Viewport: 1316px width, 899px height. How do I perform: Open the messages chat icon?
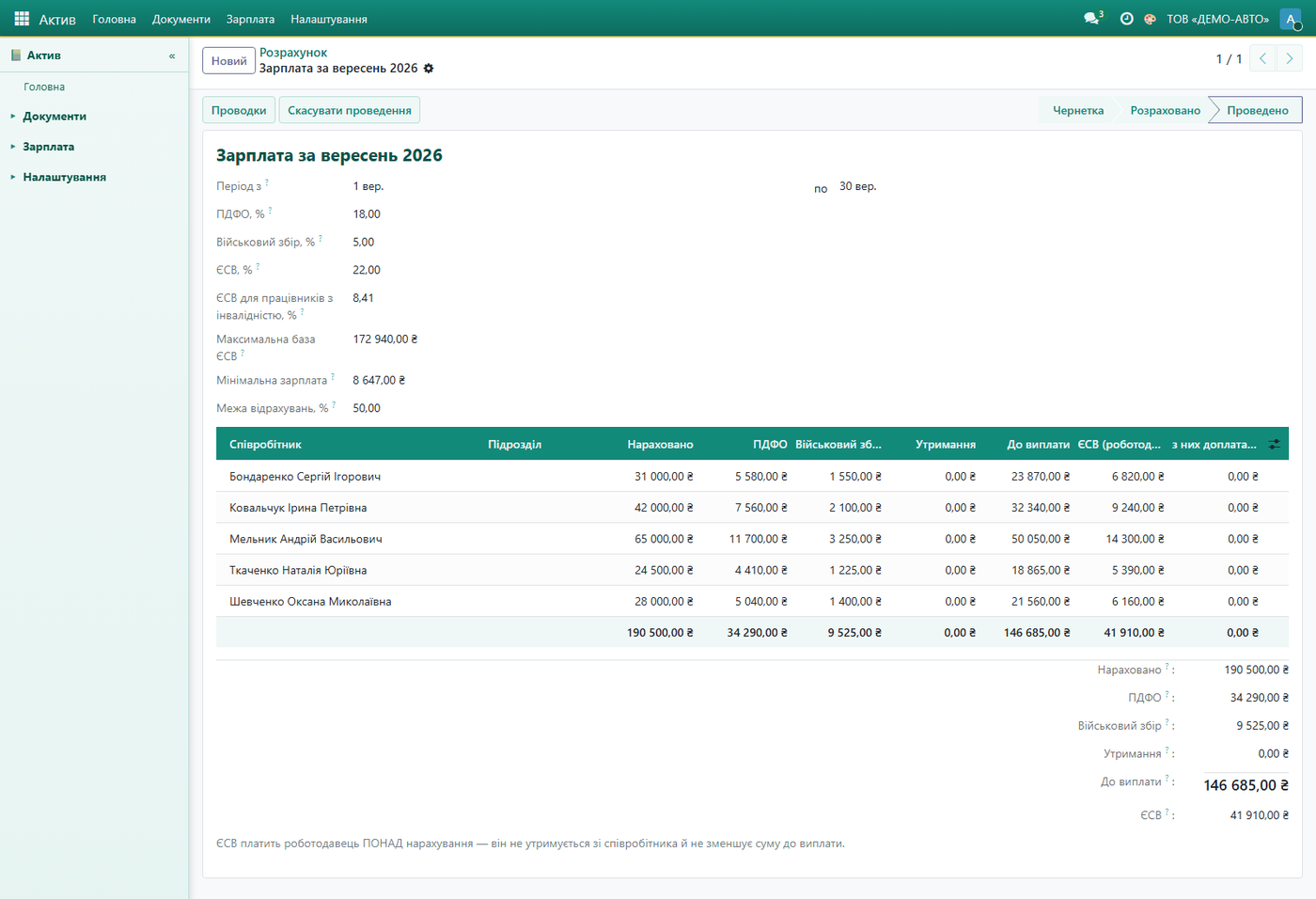[x=1093, y=19]
